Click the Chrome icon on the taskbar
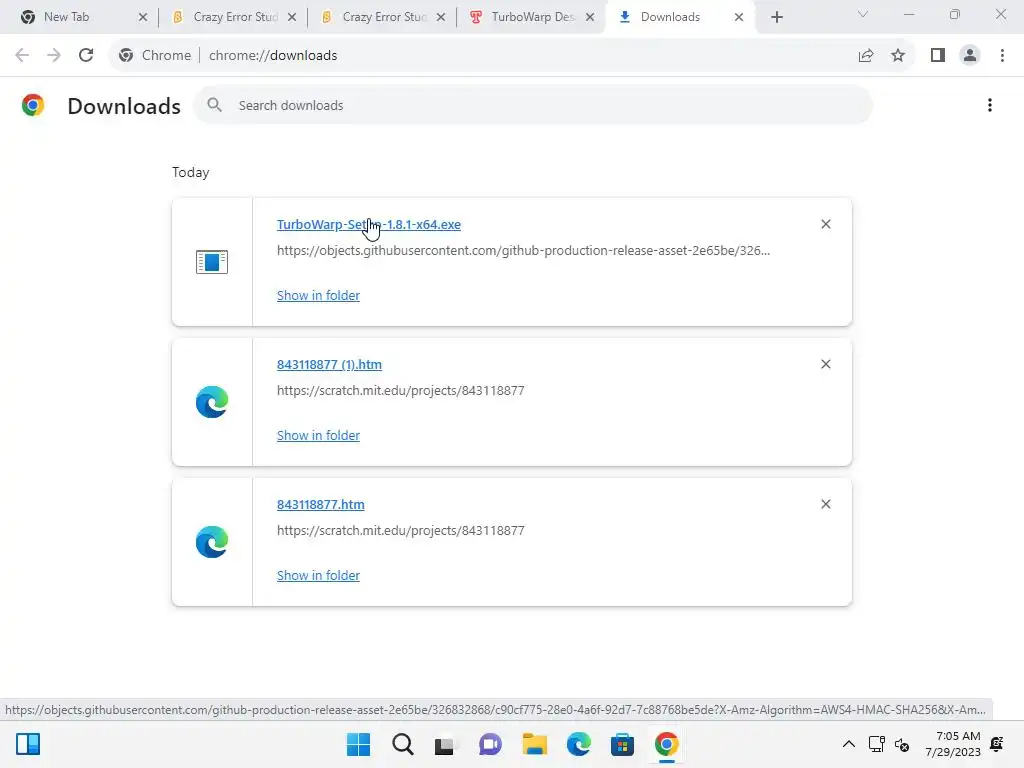Screen dimensions: 1024x768 667,744
